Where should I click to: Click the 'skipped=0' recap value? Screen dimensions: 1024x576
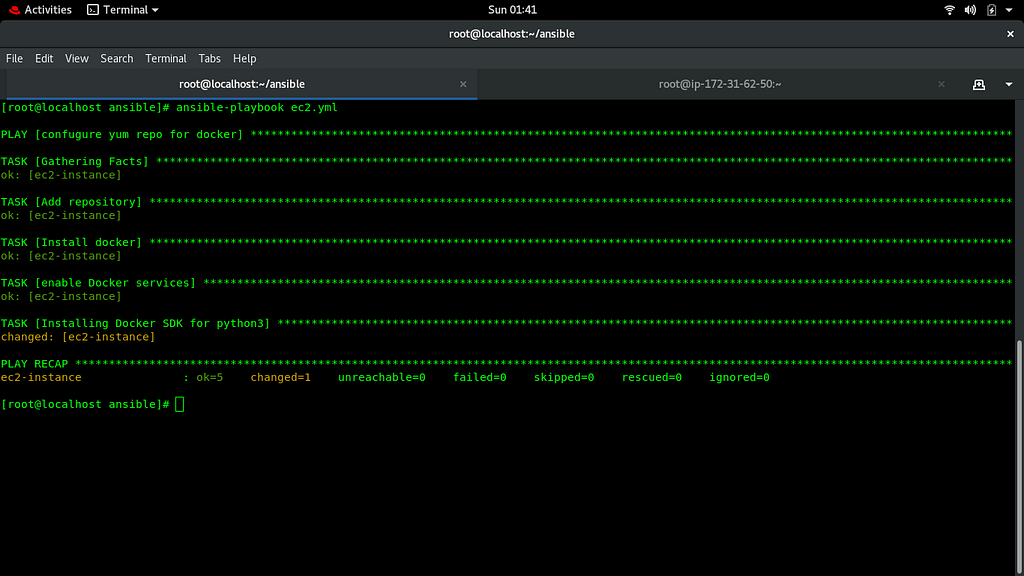pyautogui.click(x=564, y=377)
